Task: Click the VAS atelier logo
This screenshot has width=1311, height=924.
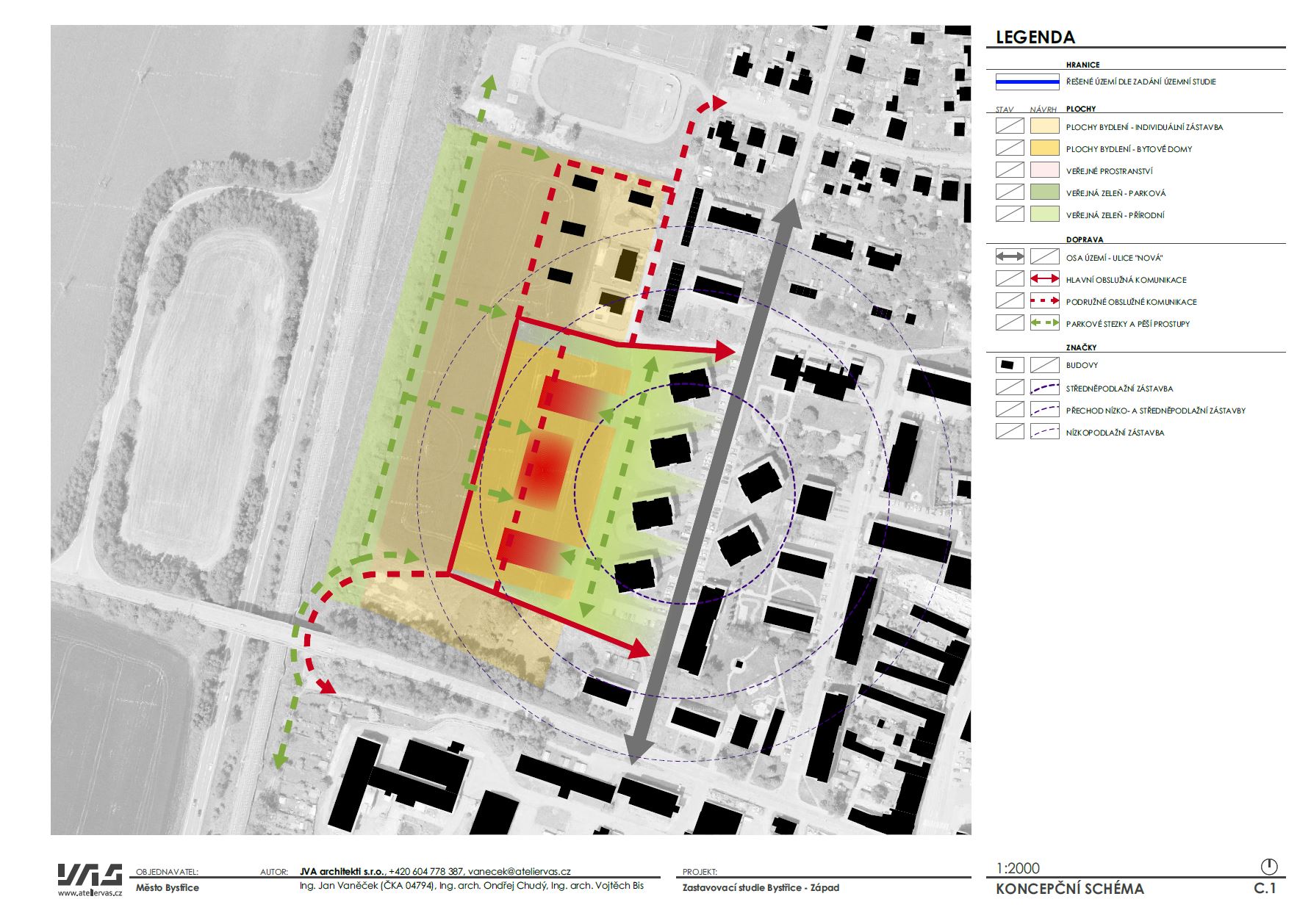Action: [90, 876]
